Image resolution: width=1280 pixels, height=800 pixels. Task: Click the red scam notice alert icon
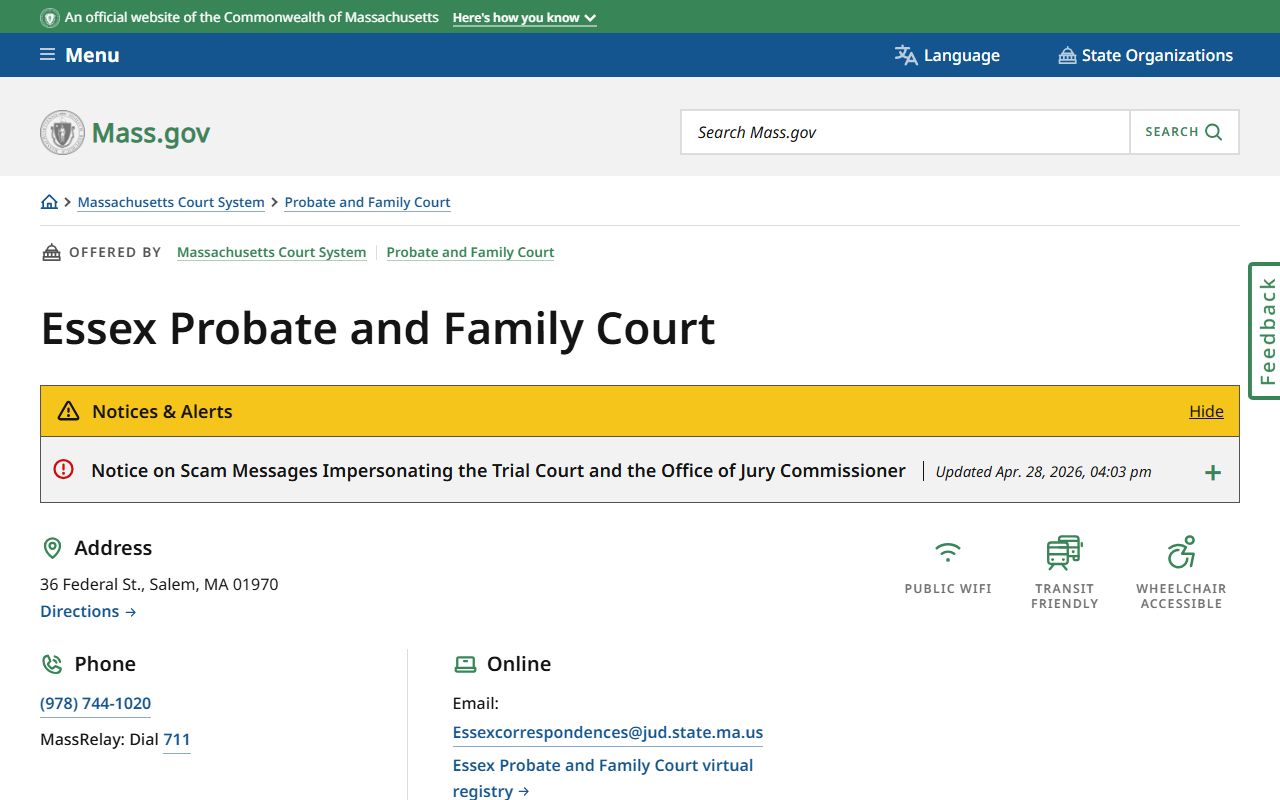coord(64,469)
